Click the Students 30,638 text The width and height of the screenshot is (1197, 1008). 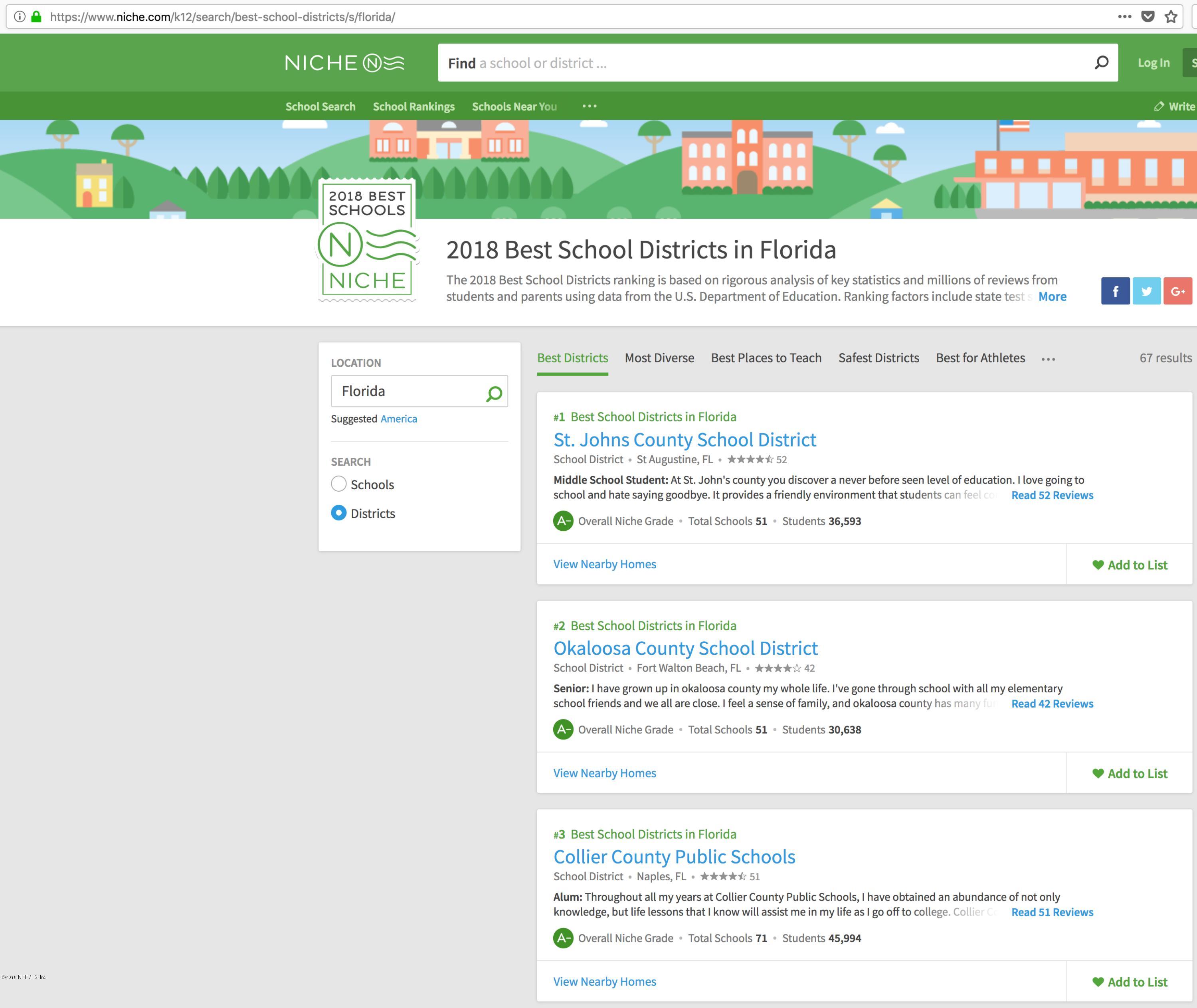point(821,730)
